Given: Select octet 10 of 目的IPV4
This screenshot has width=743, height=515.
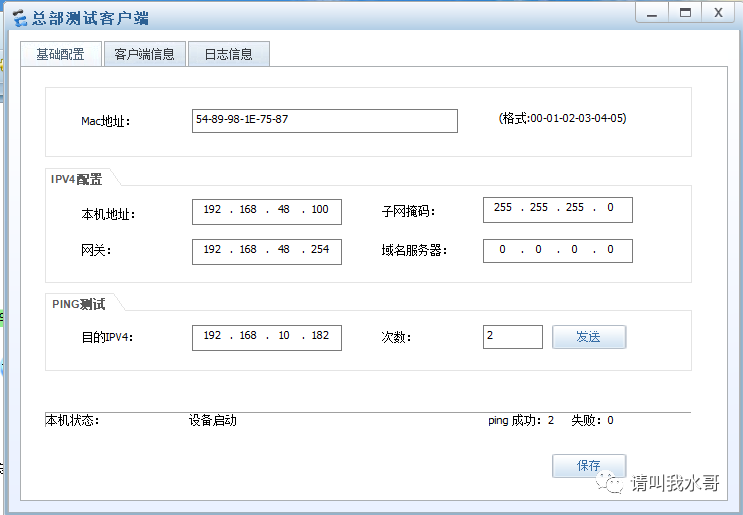Looking at the screenshot, I should 284,335.
